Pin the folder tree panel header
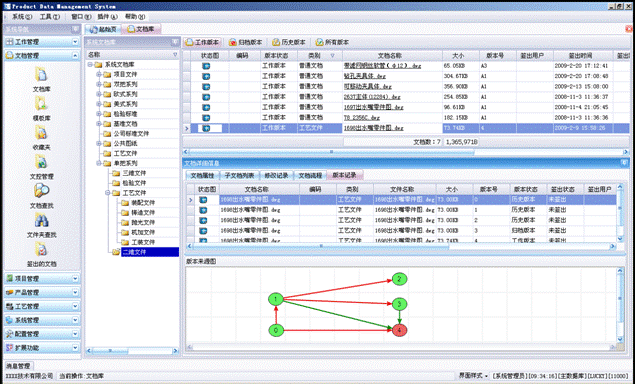Viewport: 635px width, 384px height. tap(175, 42)
